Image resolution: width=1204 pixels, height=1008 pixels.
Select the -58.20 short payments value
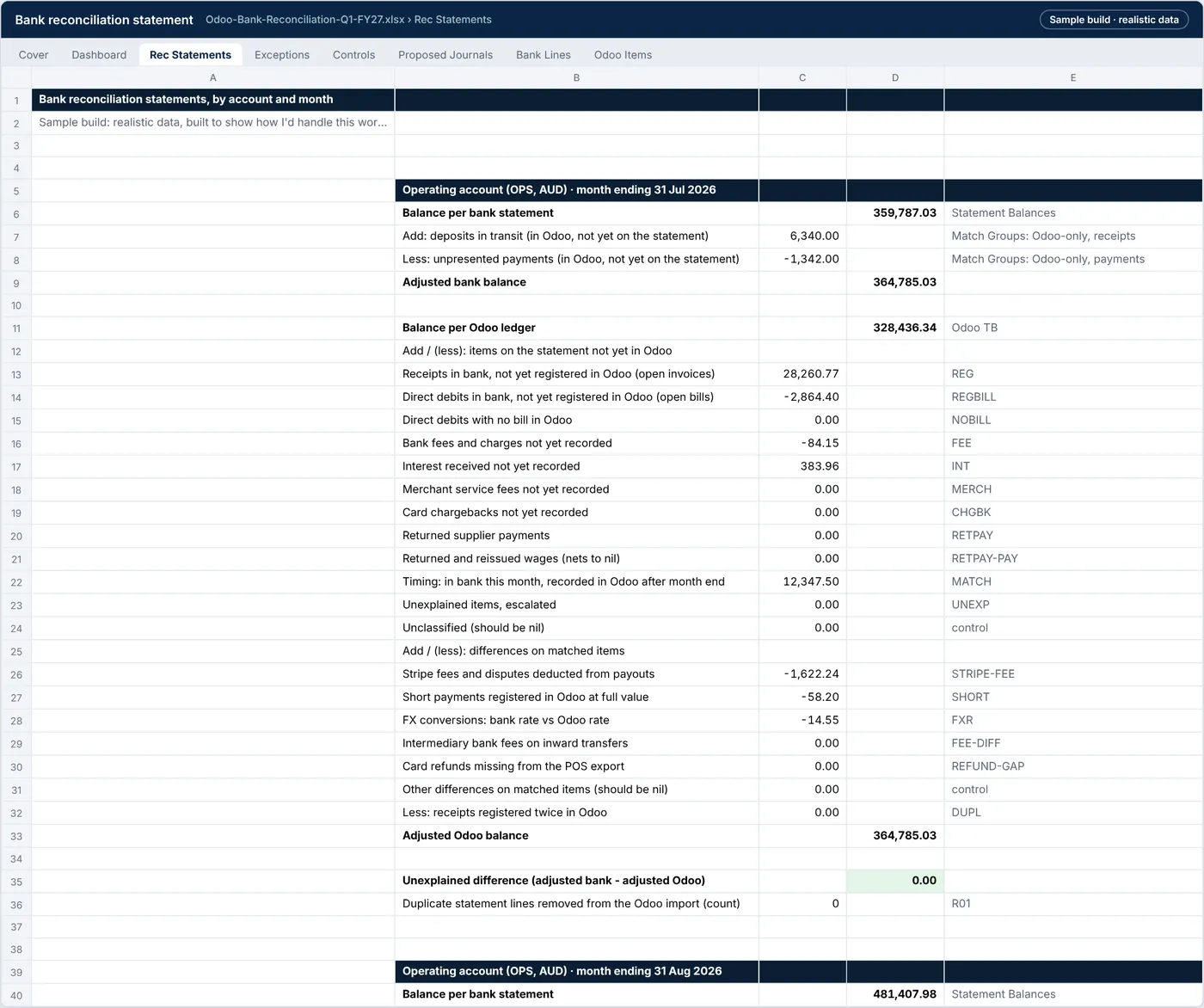(x=802, y=698)
